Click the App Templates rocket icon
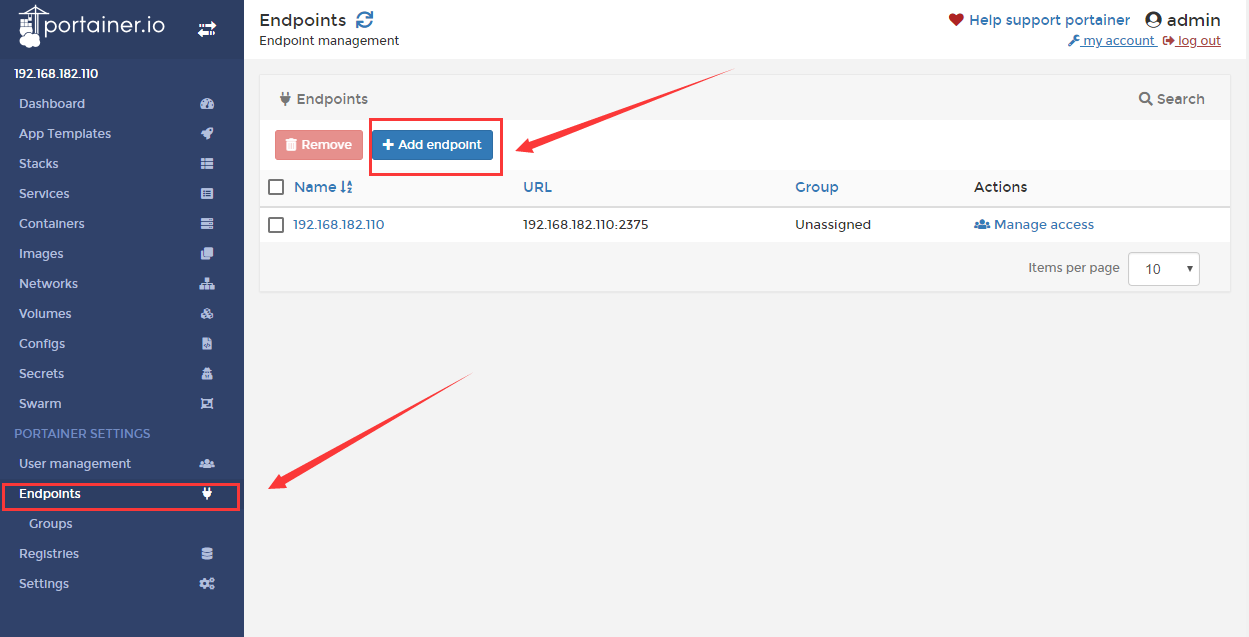The image size is (1249, 637). pyautogui.click(x=207, y=134)
